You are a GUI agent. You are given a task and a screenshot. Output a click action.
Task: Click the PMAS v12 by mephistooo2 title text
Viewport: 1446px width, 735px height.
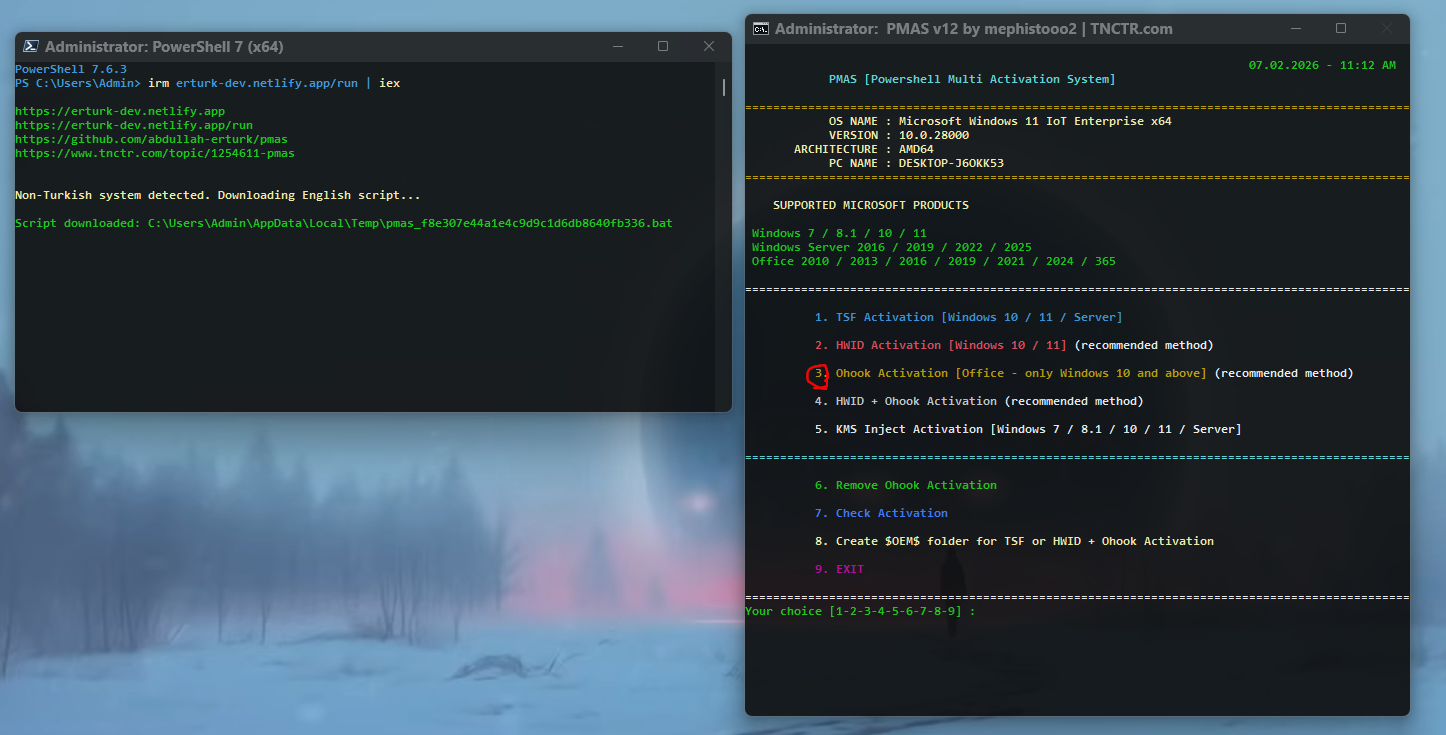974,29
